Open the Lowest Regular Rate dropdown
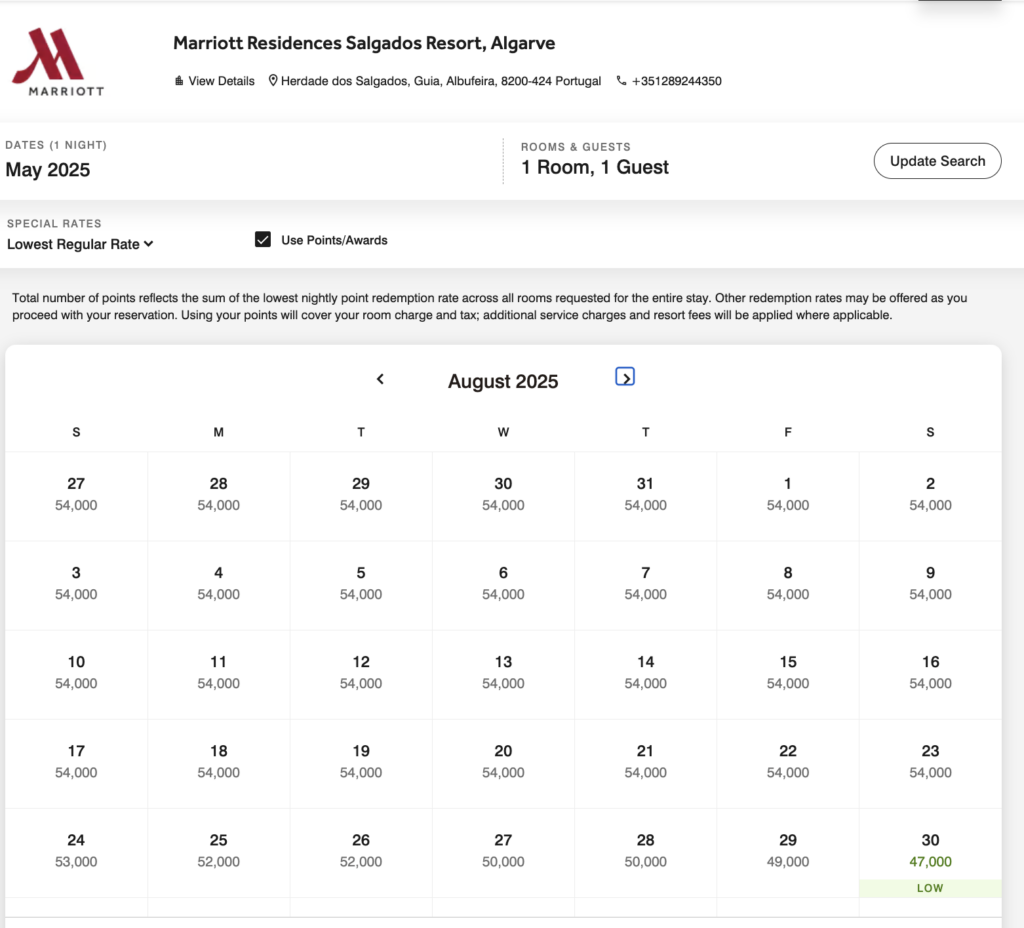Screen dimensions: 1024x928 pos(80,244)
